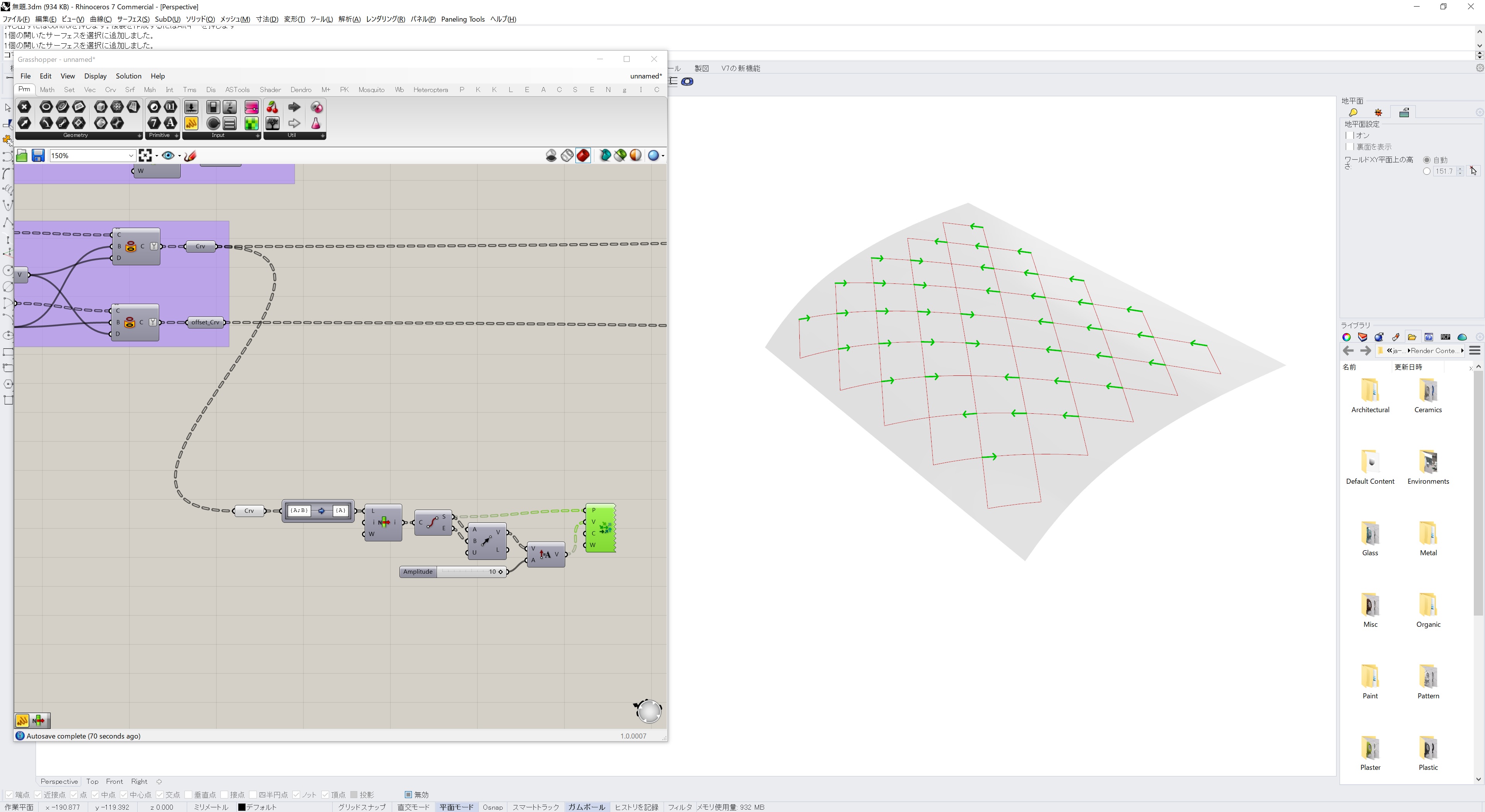Image resolution: width=1485 pixels, height=812 pixels.
Task: Click the Gradient component icon
Action: [251, 108]
